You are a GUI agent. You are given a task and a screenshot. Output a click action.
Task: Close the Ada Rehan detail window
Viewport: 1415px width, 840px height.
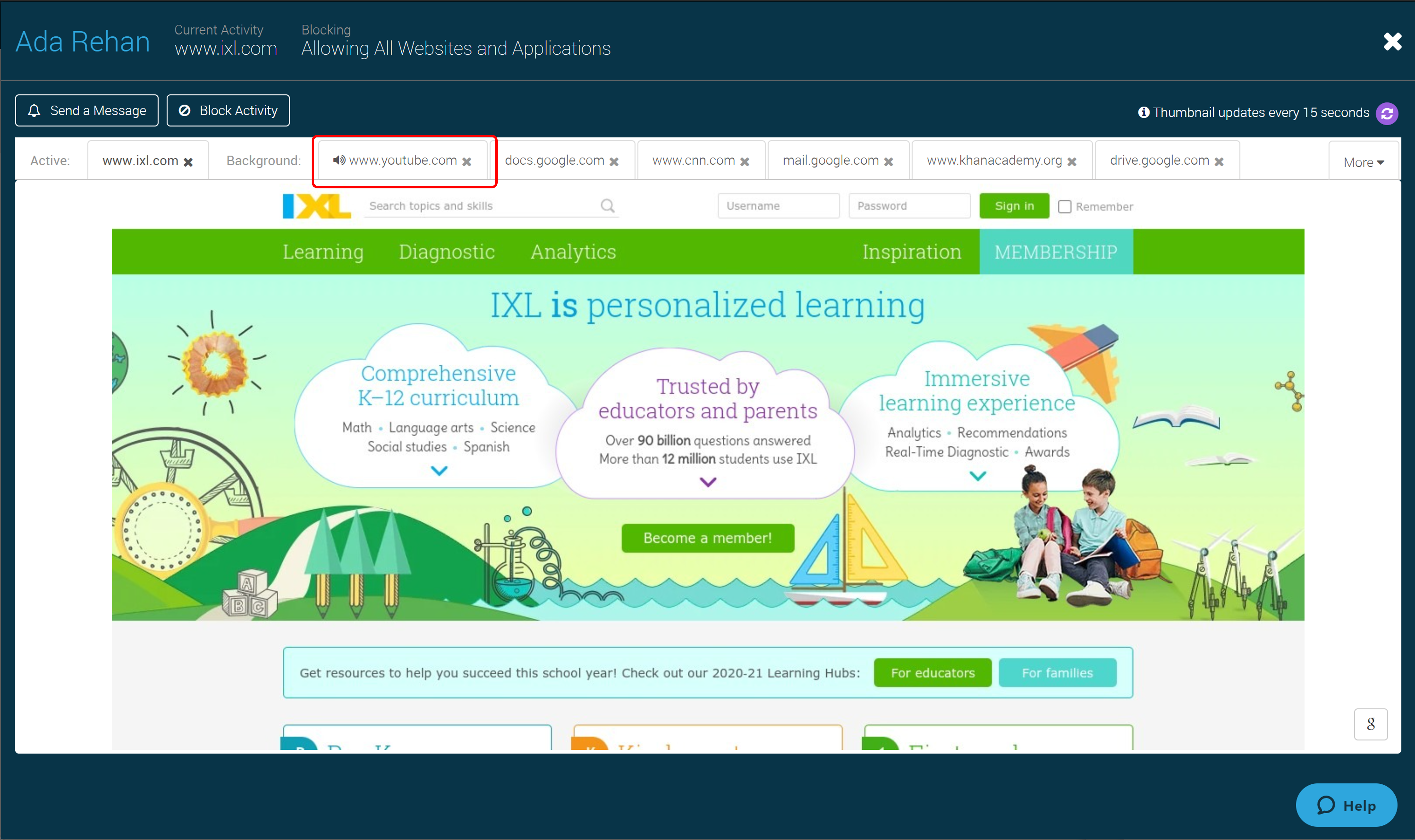[1392, 41]
